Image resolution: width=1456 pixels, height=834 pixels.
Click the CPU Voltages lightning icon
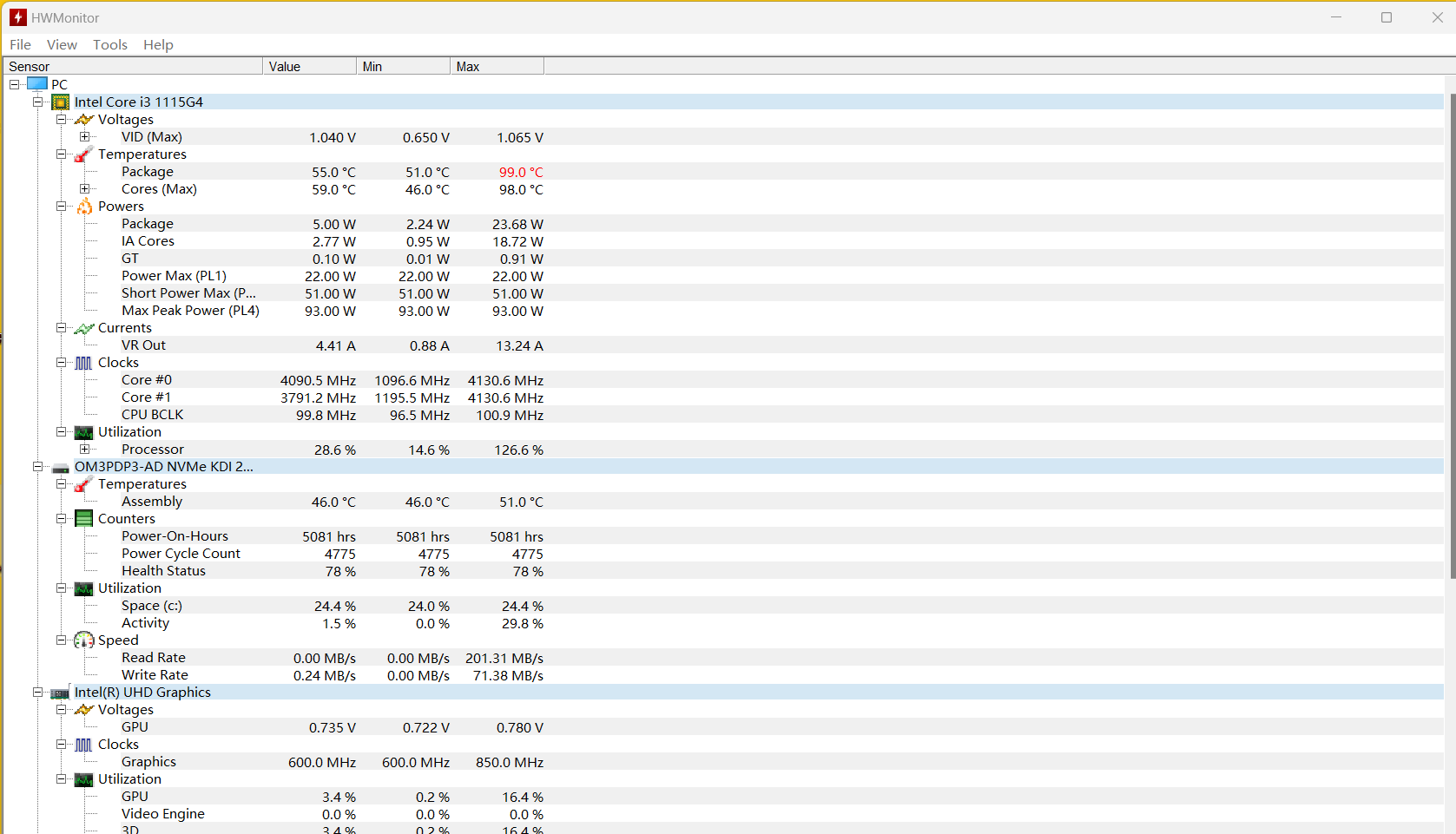pyautogui.click(x=84, y=120)
